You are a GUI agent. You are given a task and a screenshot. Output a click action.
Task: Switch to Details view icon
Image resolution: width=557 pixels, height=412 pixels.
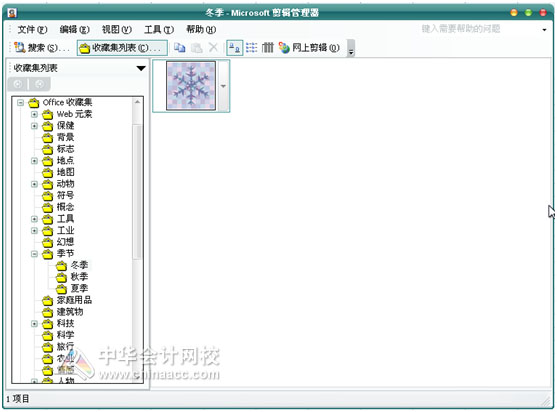[267, 48]
